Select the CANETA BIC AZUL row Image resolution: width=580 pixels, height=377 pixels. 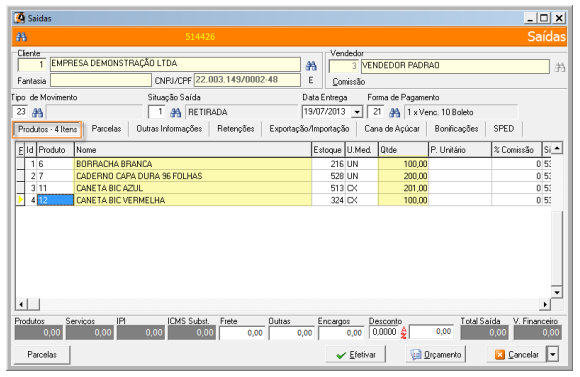click(x=283, y=188)
